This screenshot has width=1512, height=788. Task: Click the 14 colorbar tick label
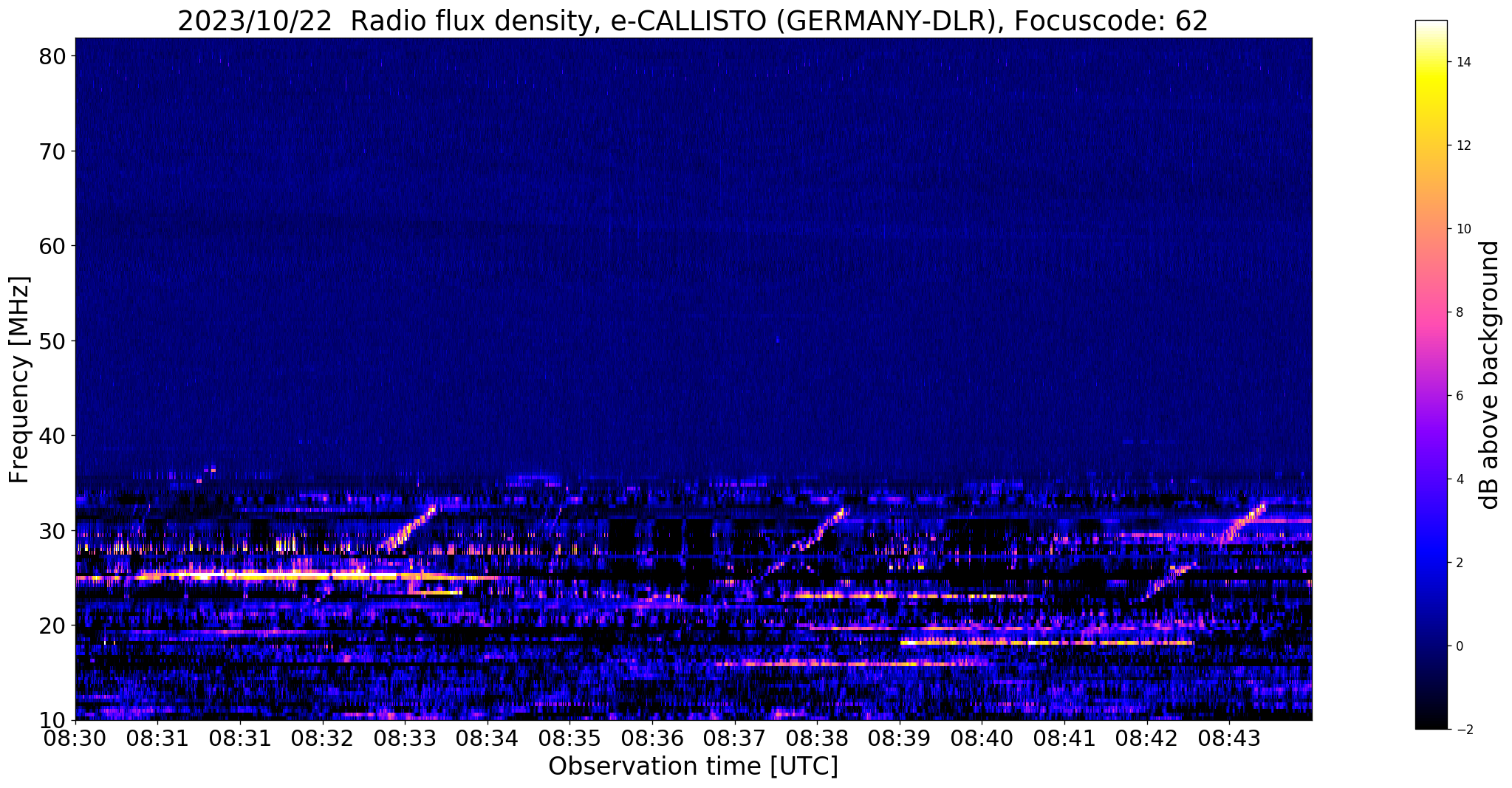point(1463,62)
